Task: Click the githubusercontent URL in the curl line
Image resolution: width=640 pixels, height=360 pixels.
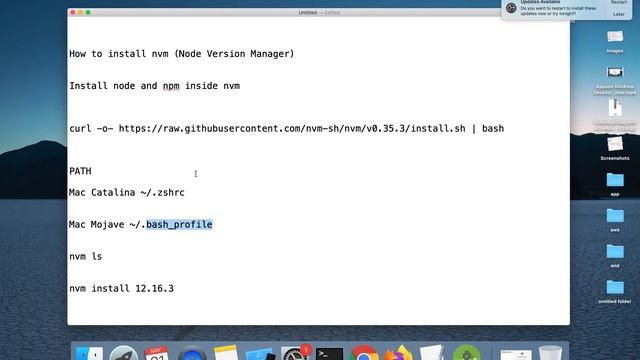Action: coord(292,129)
